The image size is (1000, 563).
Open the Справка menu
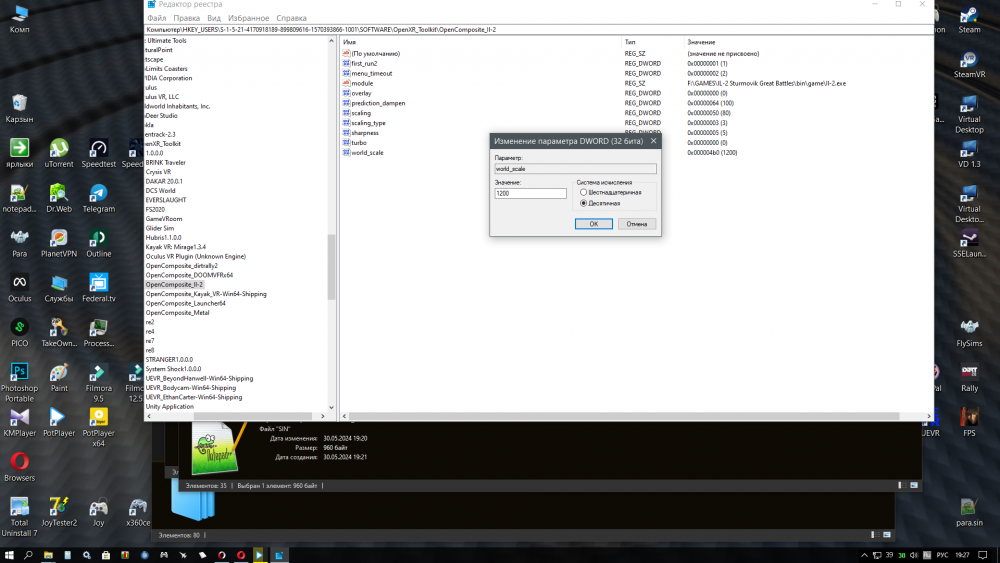pyautogui.click(x=291, y=18)
